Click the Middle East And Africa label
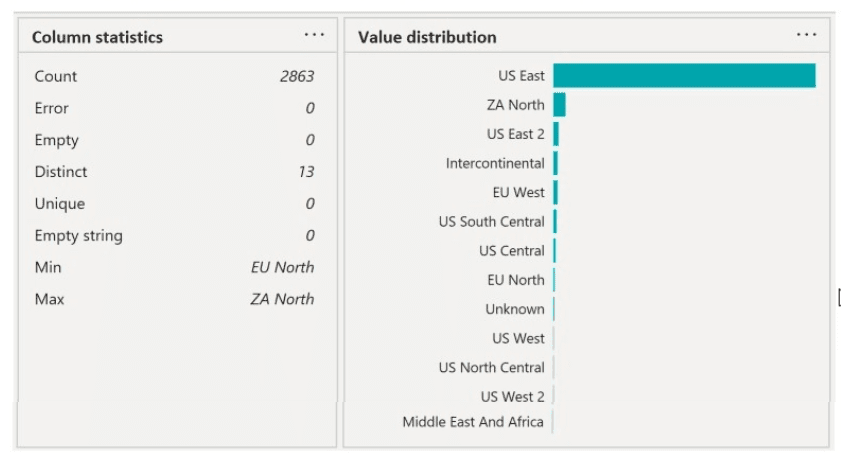The image size is (841, 460). [x=473, y=422]
